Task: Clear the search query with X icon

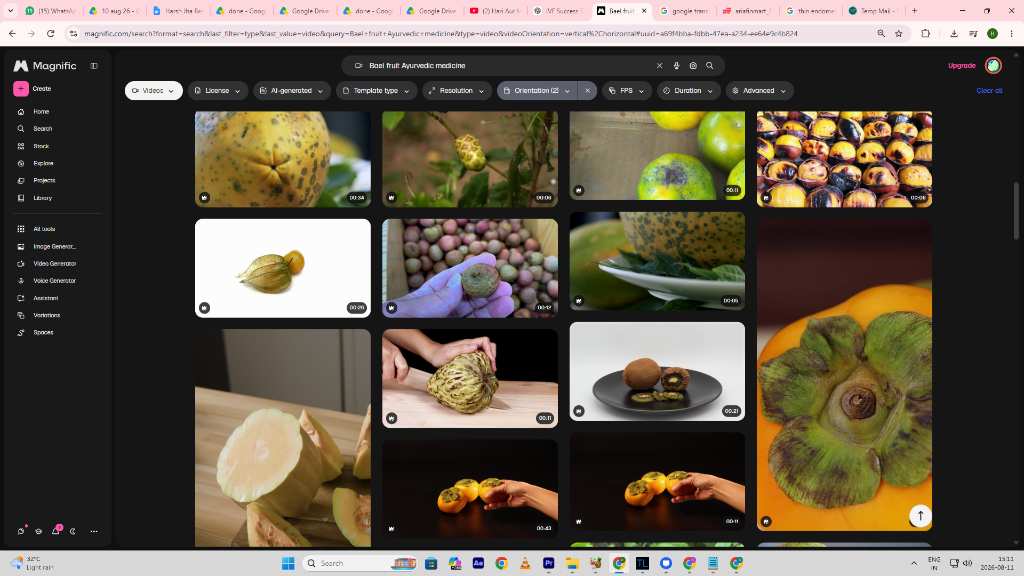Action: [660, 66]
